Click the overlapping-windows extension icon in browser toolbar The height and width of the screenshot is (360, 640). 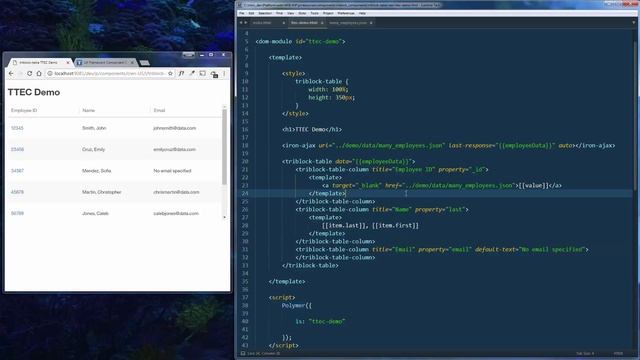214,74
